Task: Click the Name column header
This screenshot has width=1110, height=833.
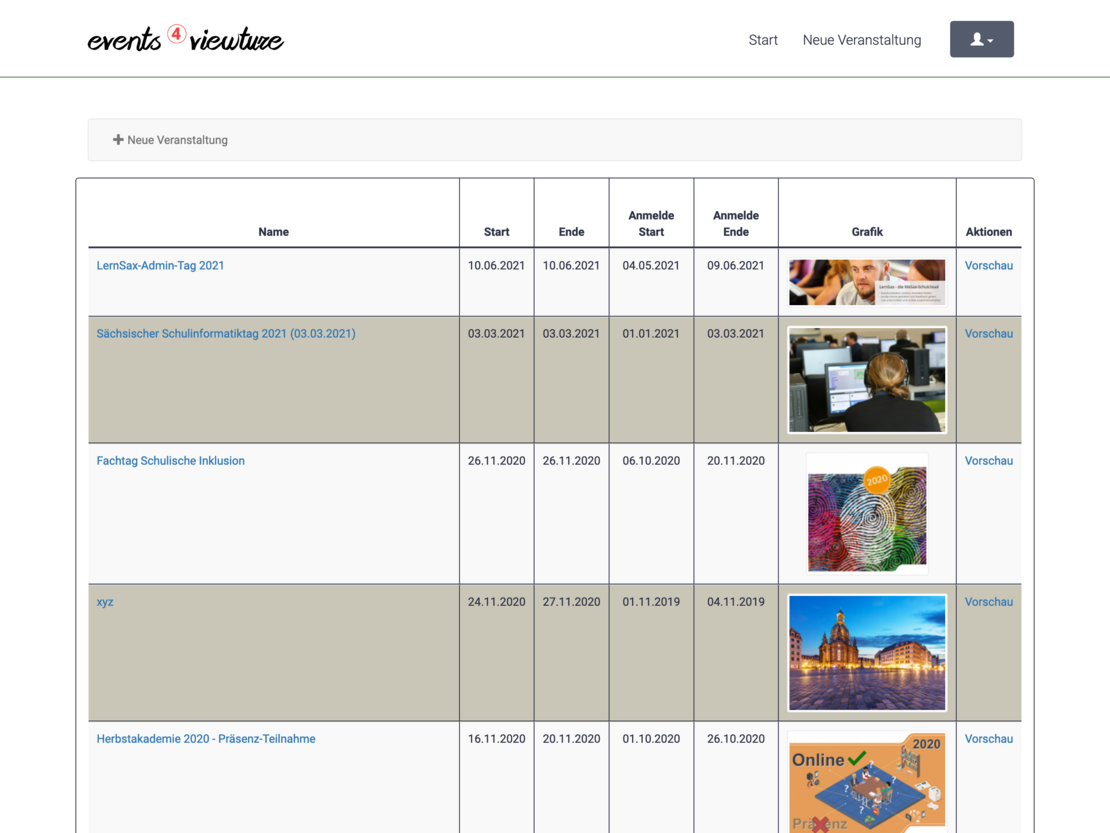Action: [x=273, y=232]
